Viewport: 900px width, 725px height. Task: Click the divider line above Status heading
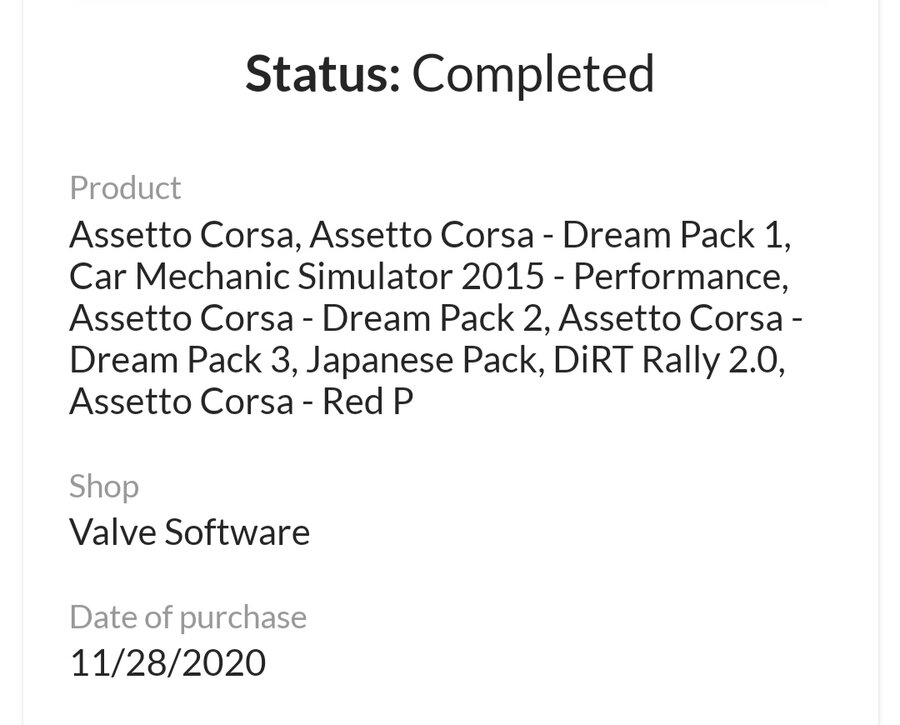tap(450, 3)
